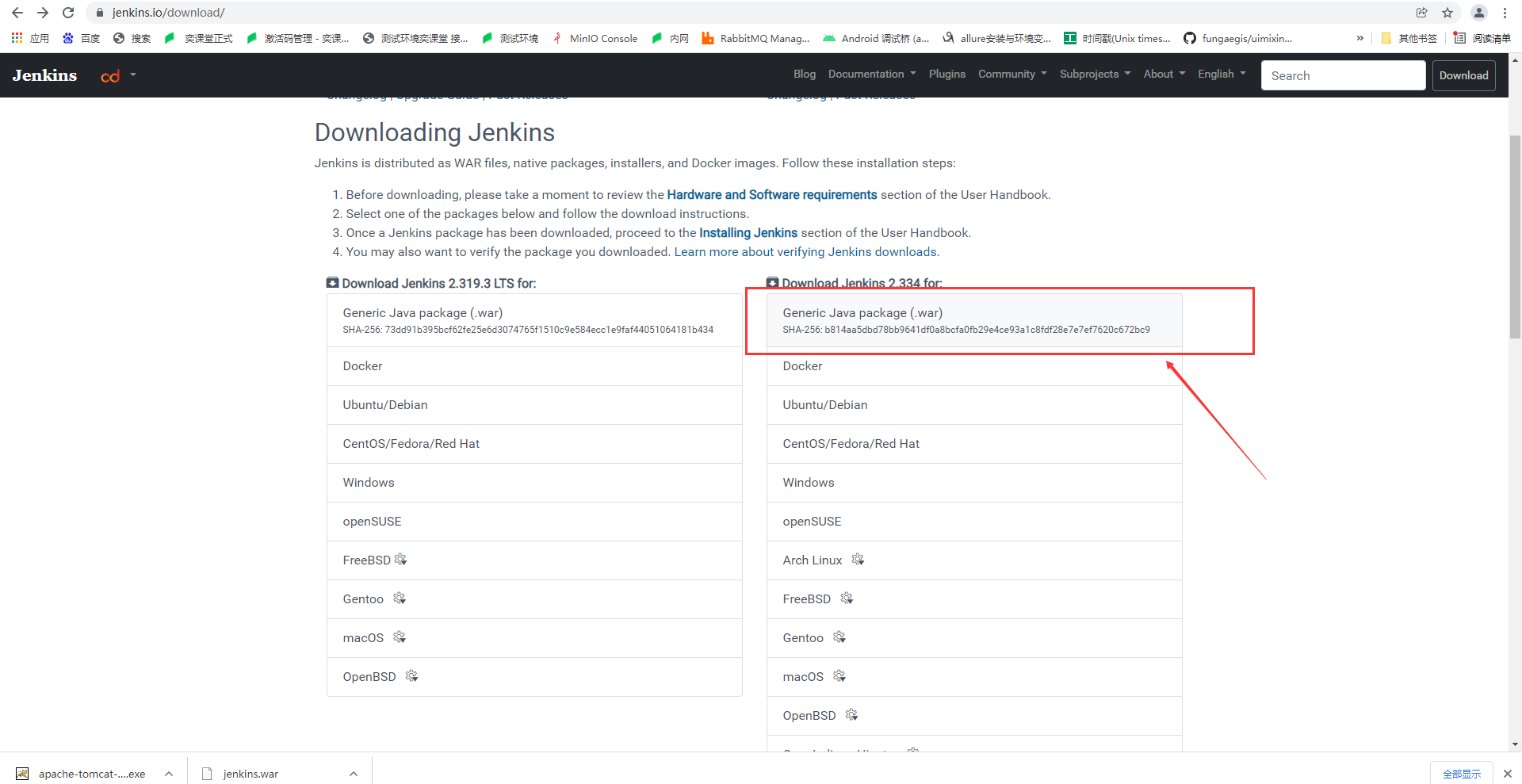Expand the About menu

point(1164,74)
